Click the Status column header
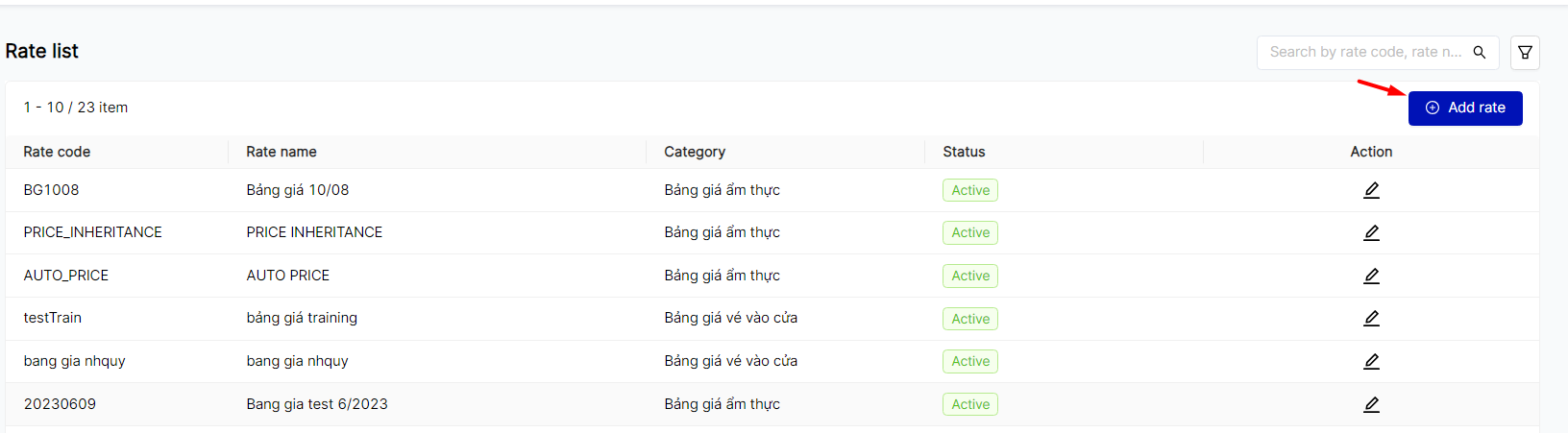This screenshot has height=433, width=1568. [x=964, y=152]
